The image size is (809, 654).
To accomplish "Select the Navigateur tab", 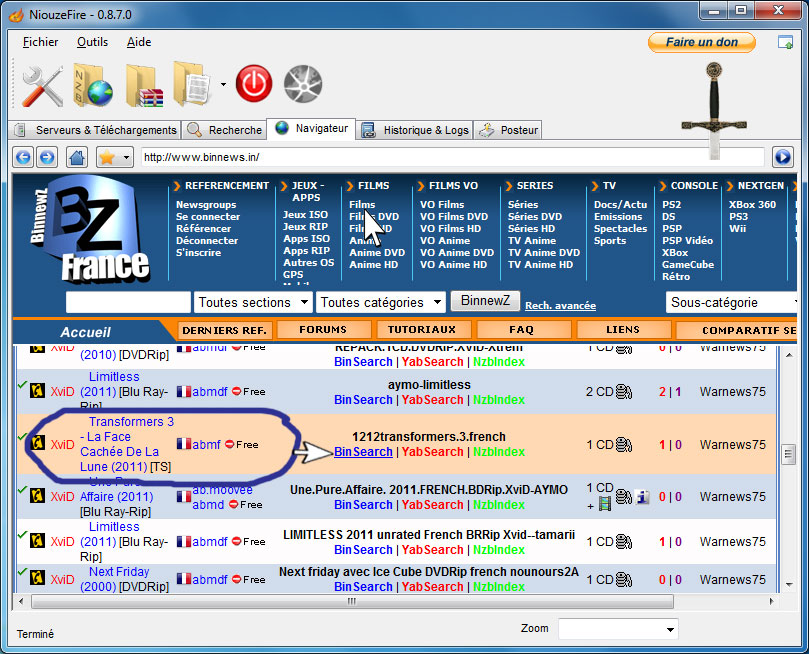I will (x=311, y=128).
